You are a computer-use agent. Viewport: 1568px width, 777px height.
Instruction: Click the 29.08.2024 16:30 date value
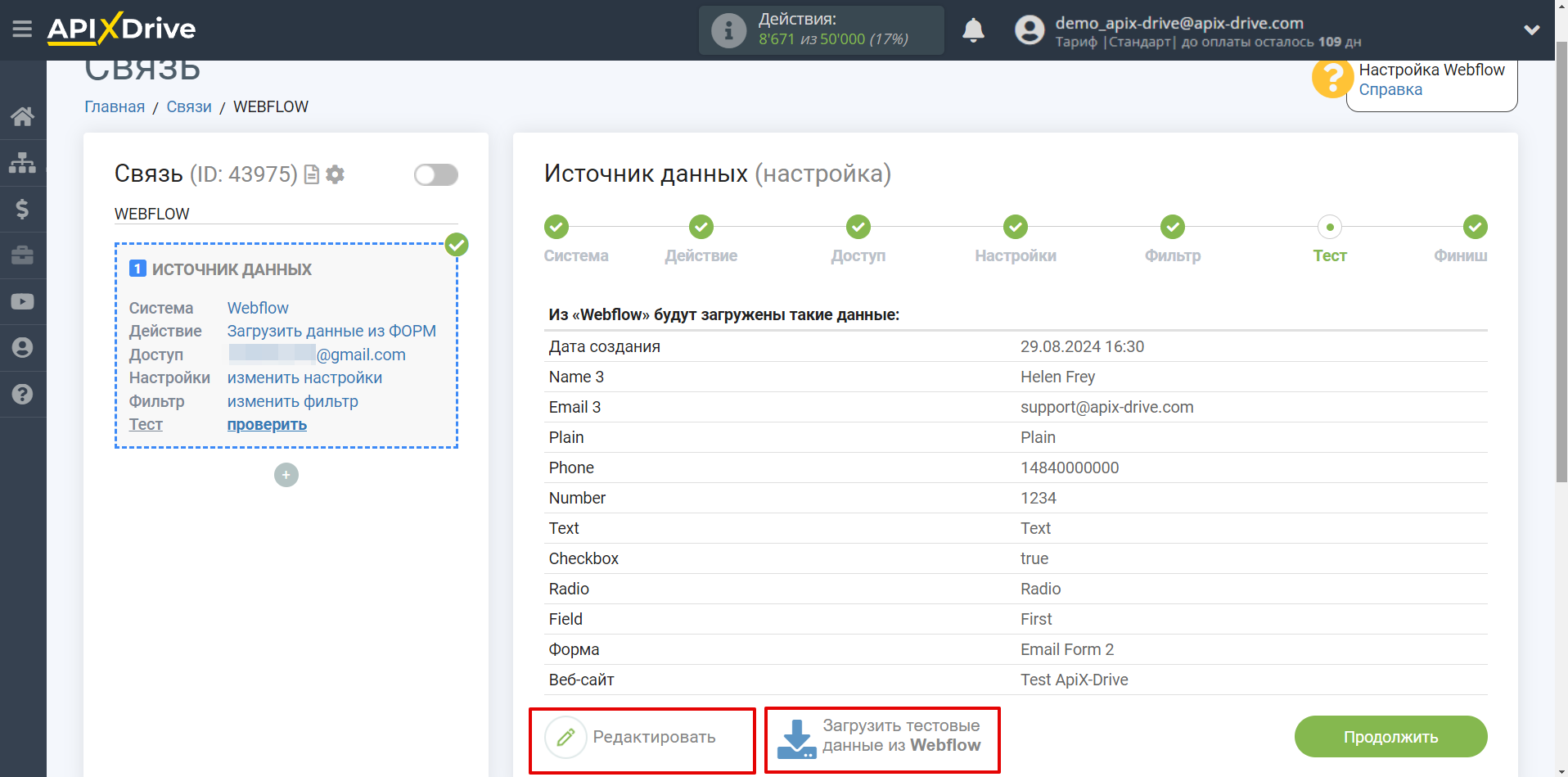1082,346
